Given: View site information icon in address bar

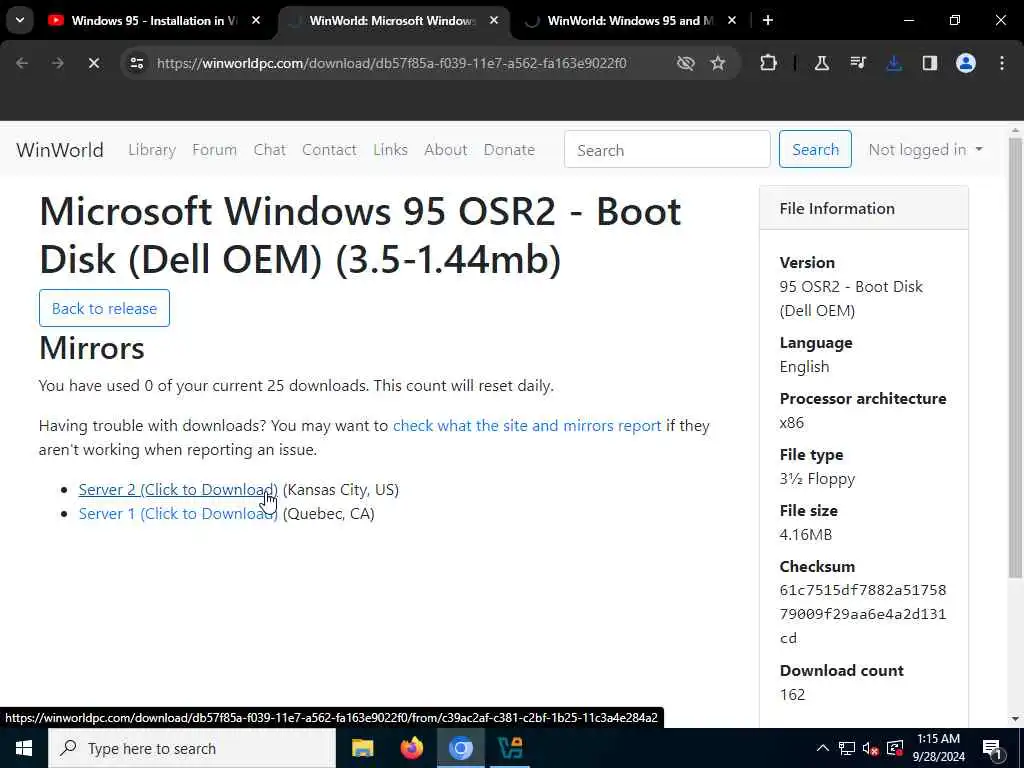Looking at the screenshot, I should (136, 63).
